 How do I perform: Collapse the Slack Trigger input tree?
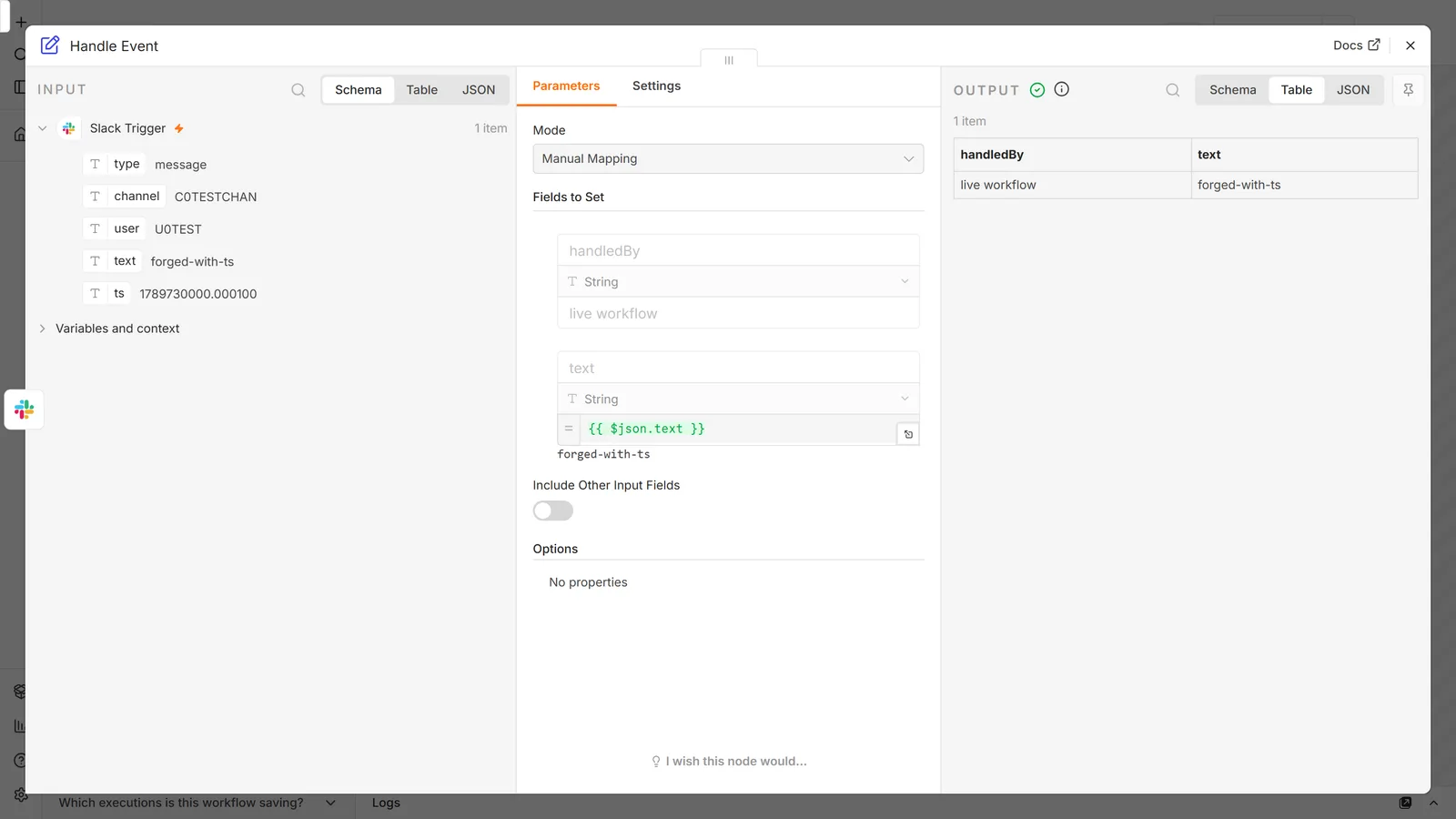point(42,128)
